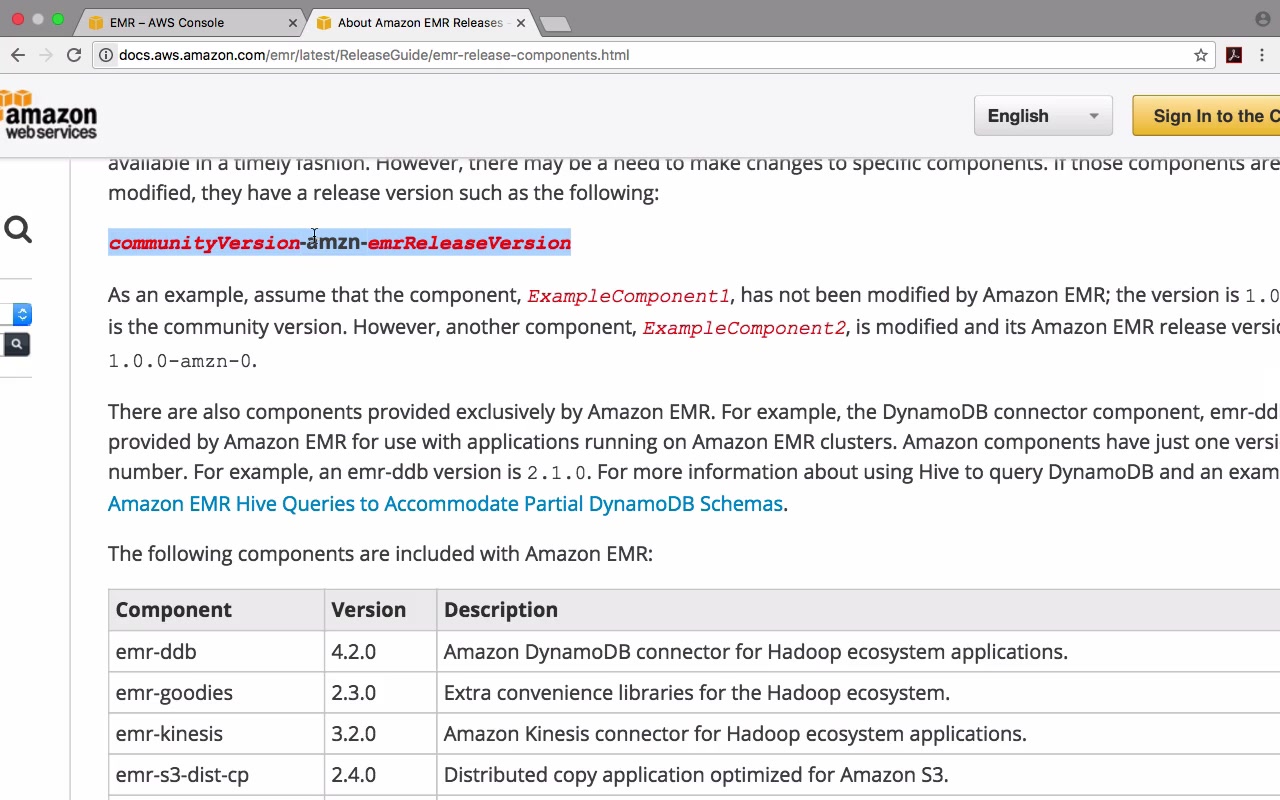Click version 3.2.0 in the table

pyautogui.click(x=354, y=734)
